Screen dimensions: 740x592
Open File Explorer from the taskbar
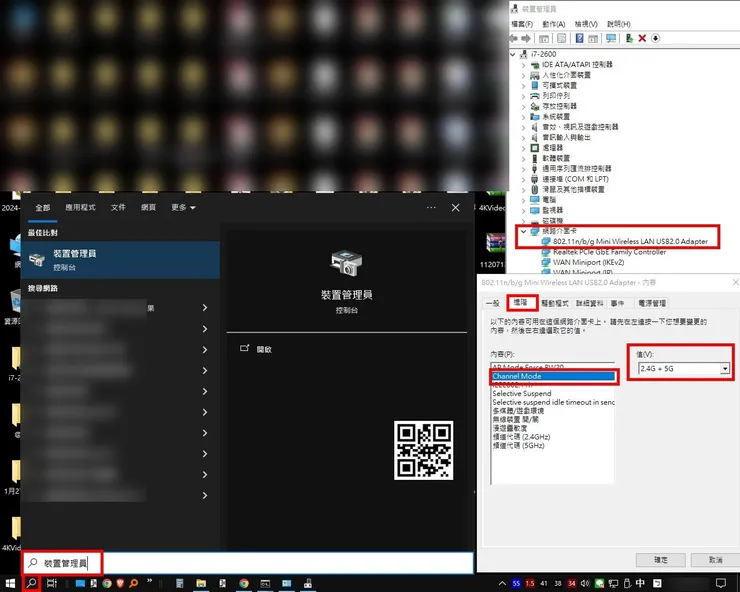tap(201, 584)
